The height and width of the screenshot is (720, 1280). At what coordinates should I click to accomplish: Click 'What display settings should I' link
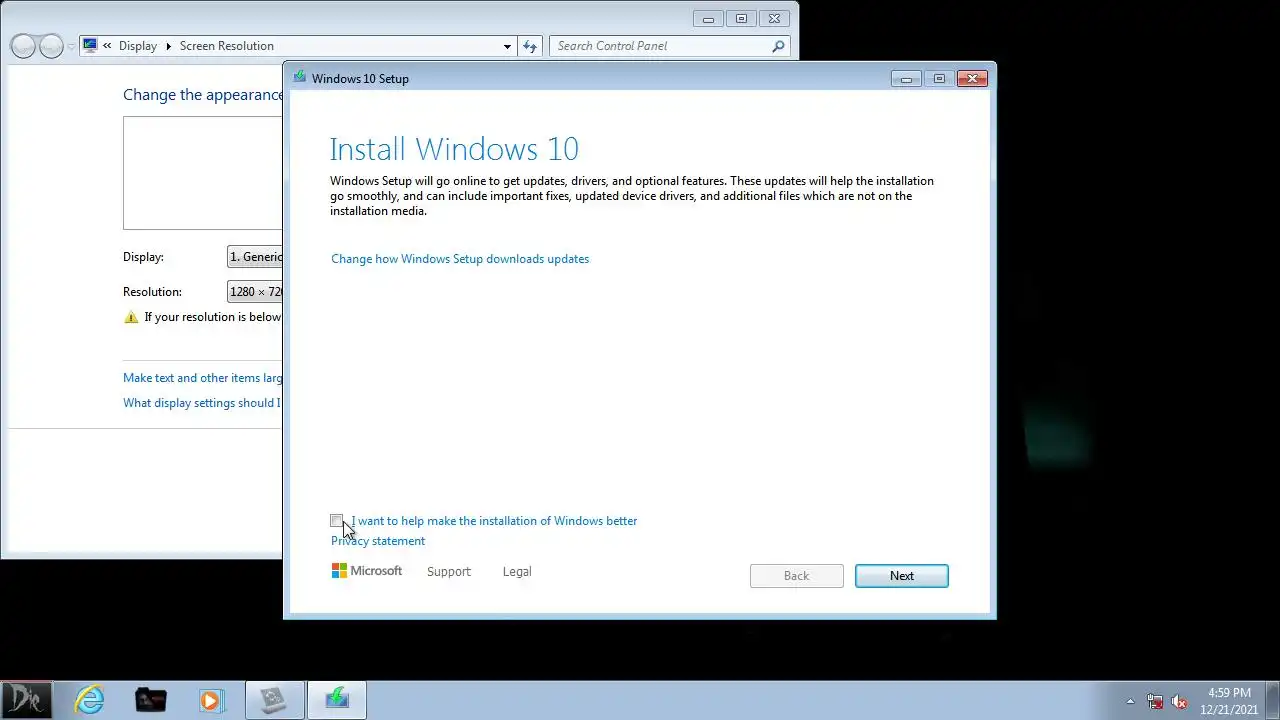click(203, 403)
